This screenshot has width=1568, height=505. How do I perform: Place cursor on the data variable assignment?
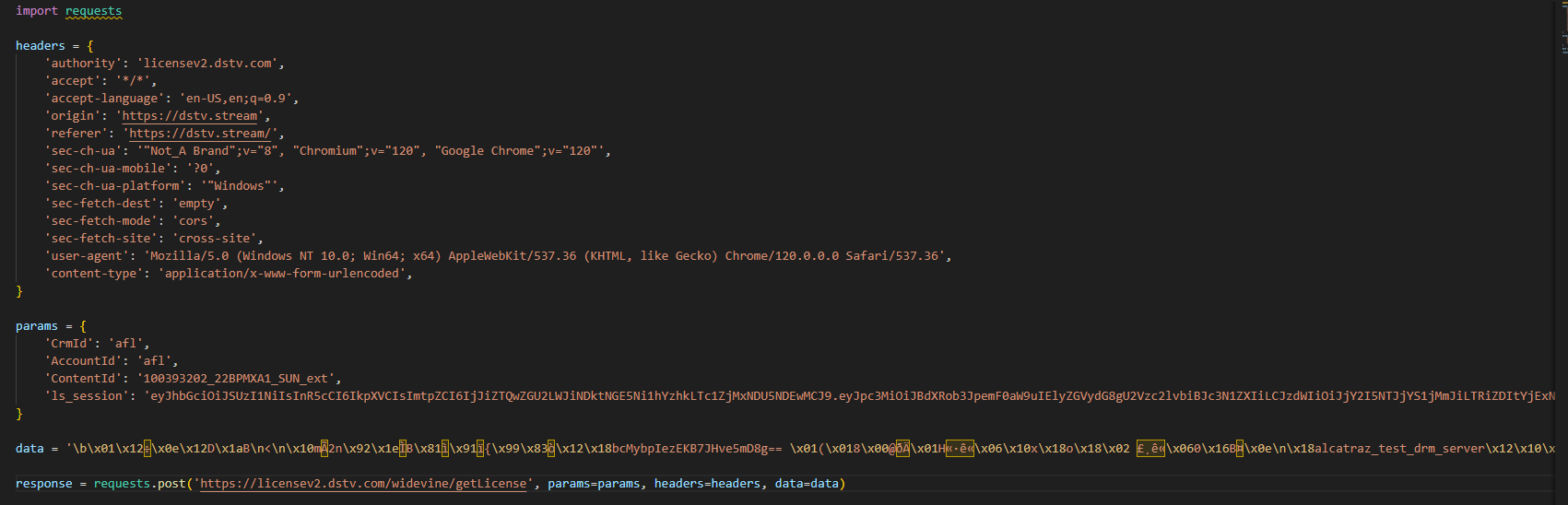pyautogui.click(x=29, y=449)
